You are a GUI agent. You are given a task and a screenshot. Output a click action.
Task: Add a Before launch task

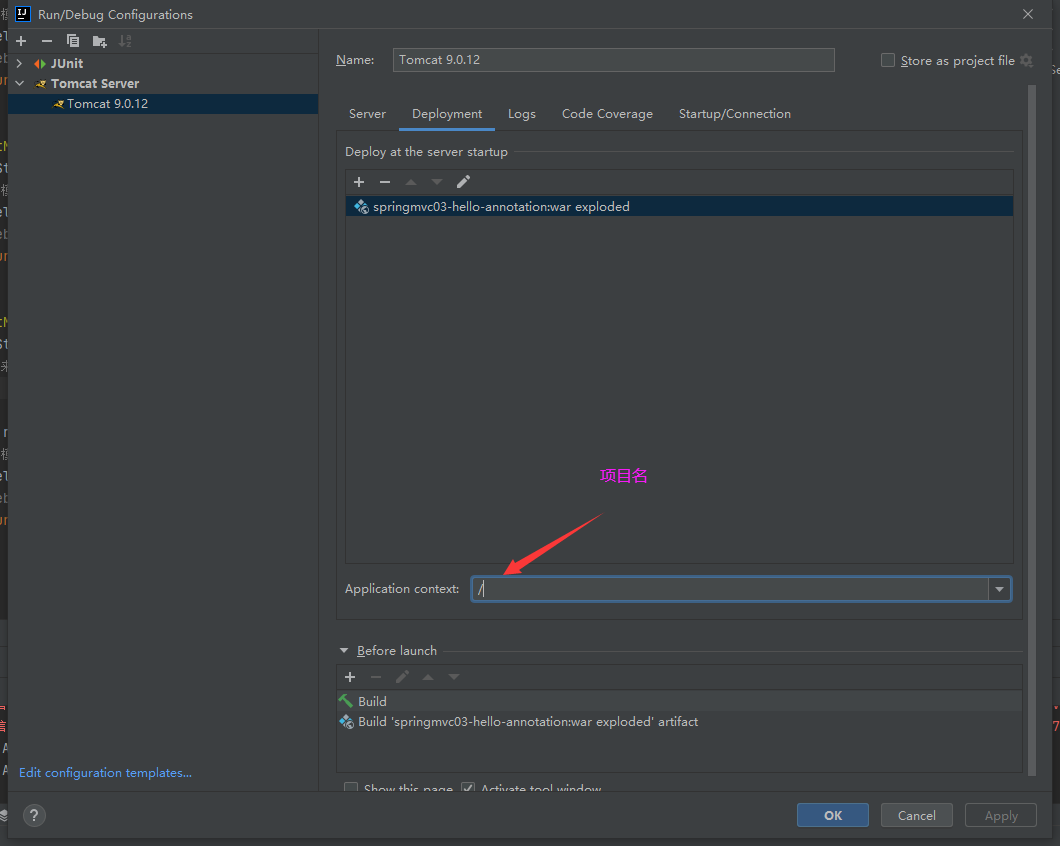click(x=350, y=677)
